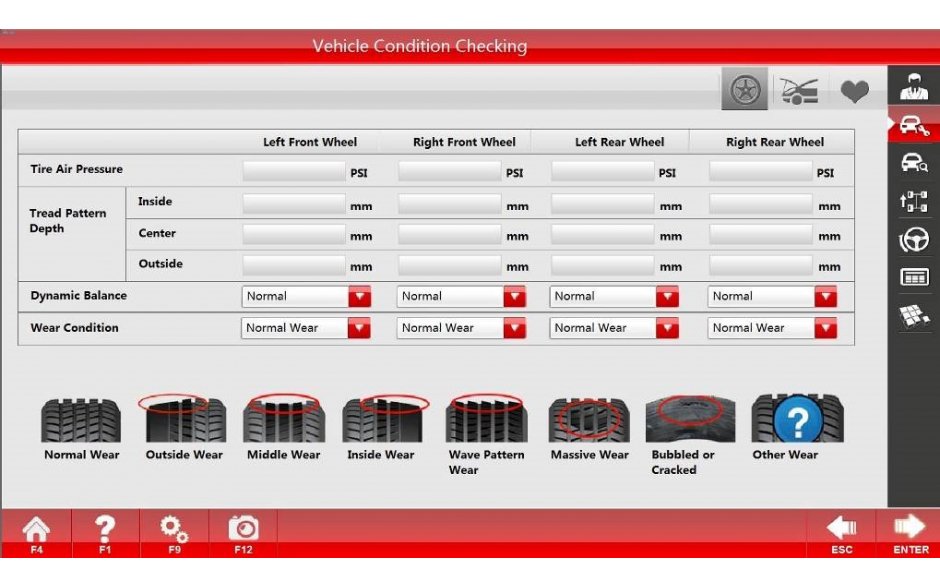Focus Left Rear Wheel Inside tread depth field

tap(602, 204)
